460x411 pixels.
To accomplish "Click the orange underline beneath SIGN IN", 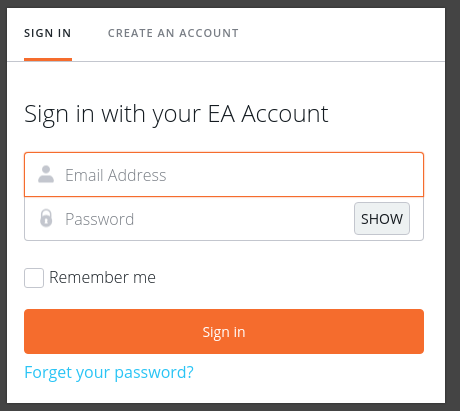I will [48, 60].
